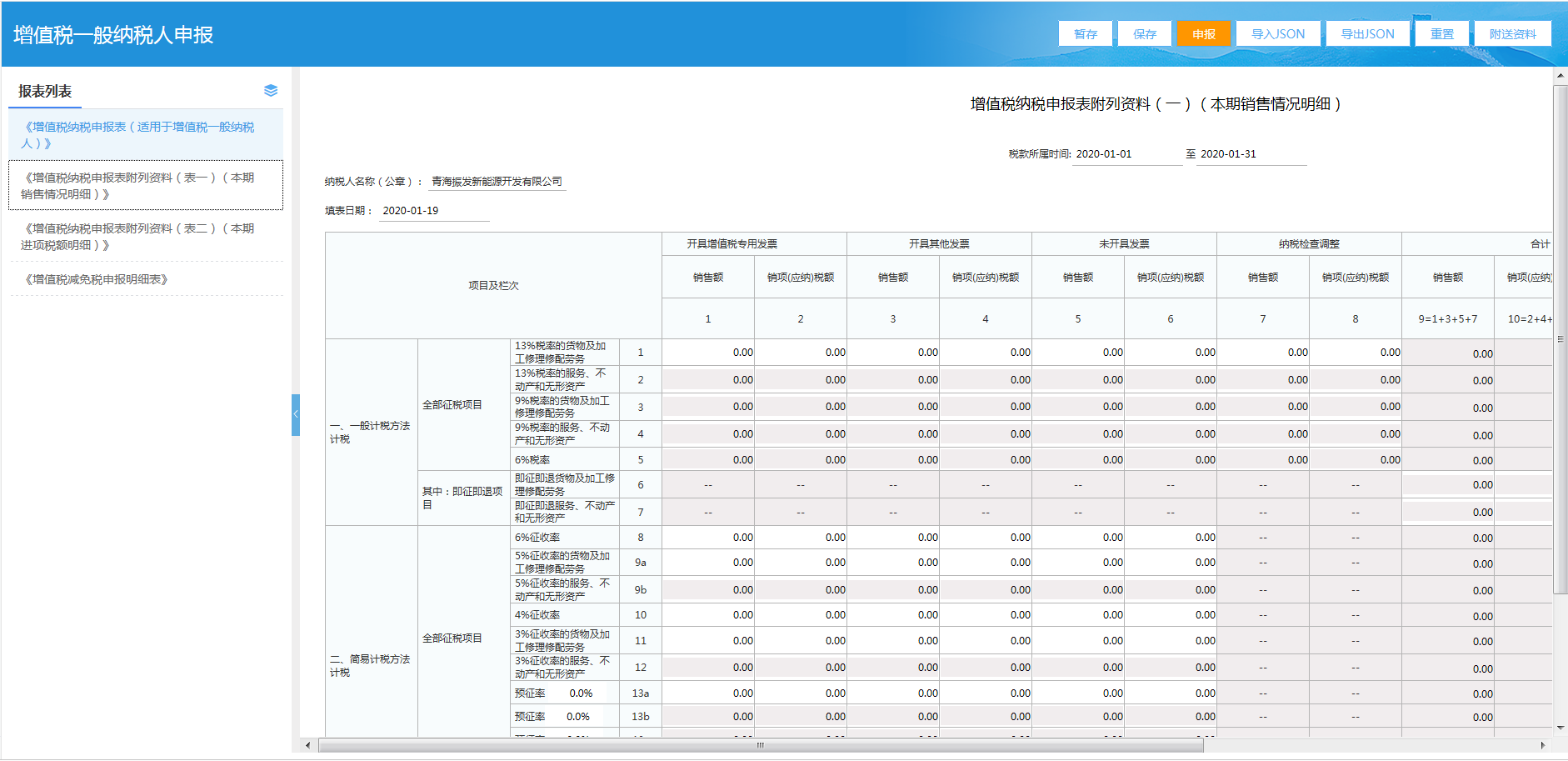
Task: Click the 未开具发票 column header
Action: [x=1124, y=244]
